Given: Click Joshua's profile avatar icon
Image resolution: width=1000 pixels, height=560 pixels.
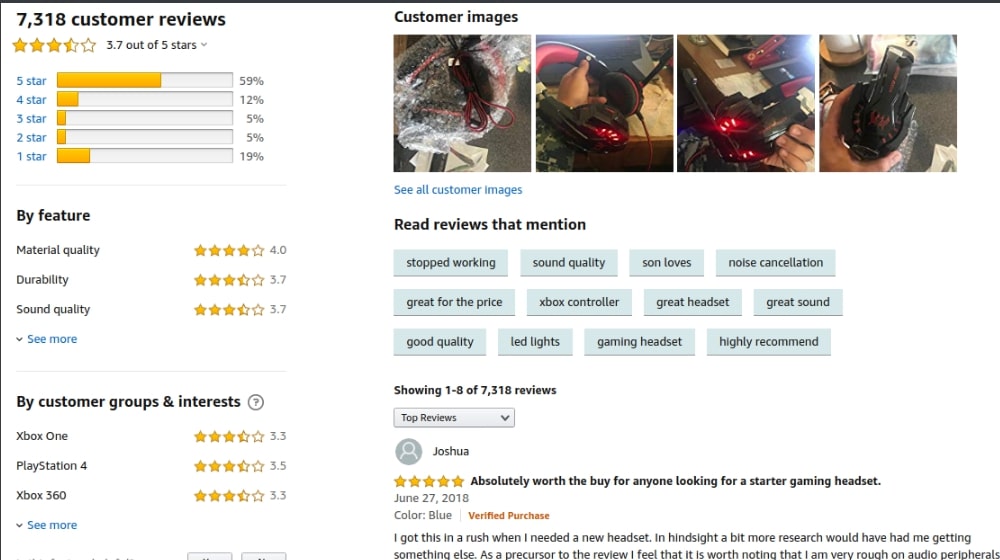Looking at the screenshot, I should [x=408, y=452].
